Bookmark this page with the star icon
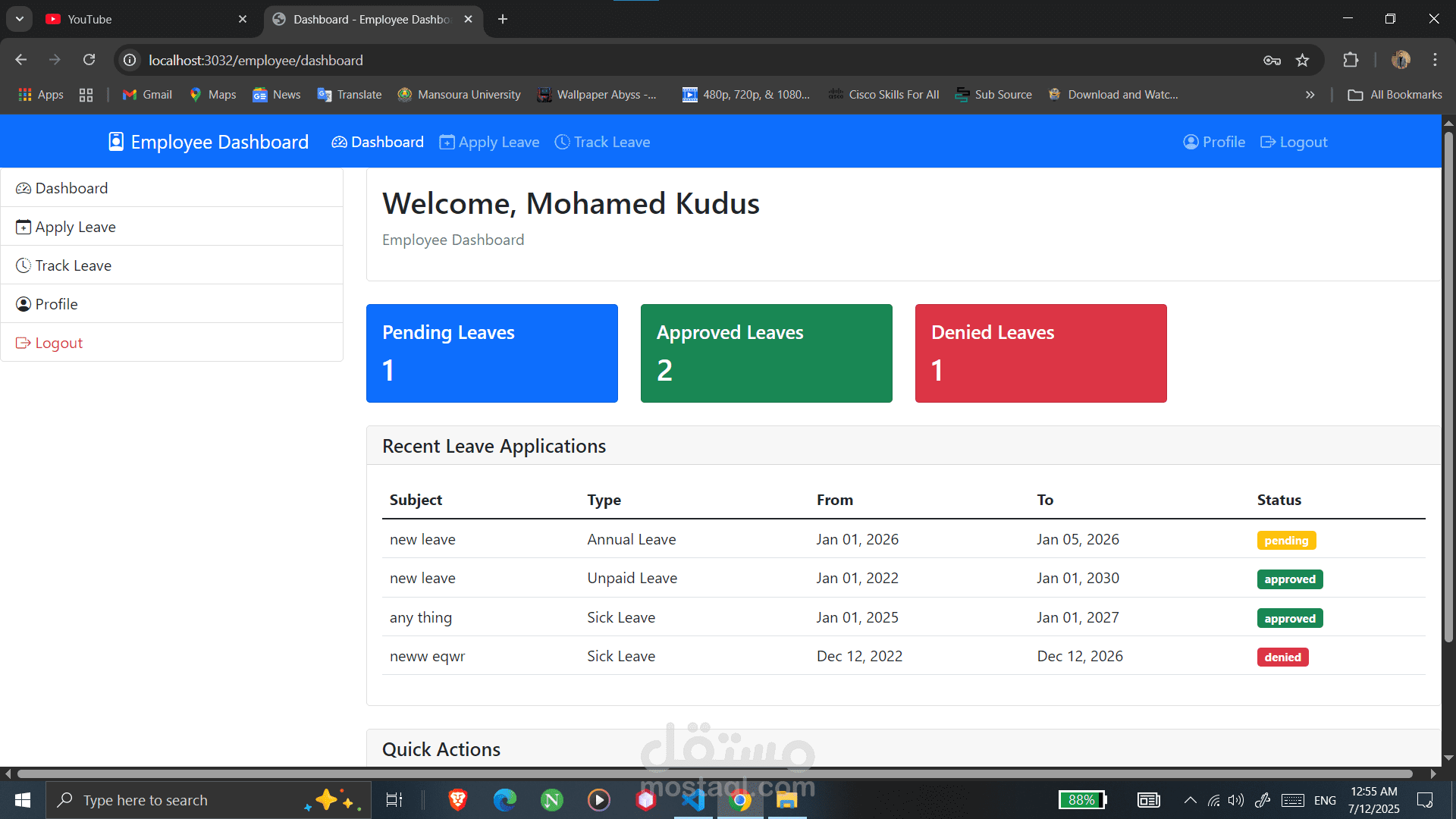The width and height of the screenshot is (1456, 819). tap(1302, 60)
